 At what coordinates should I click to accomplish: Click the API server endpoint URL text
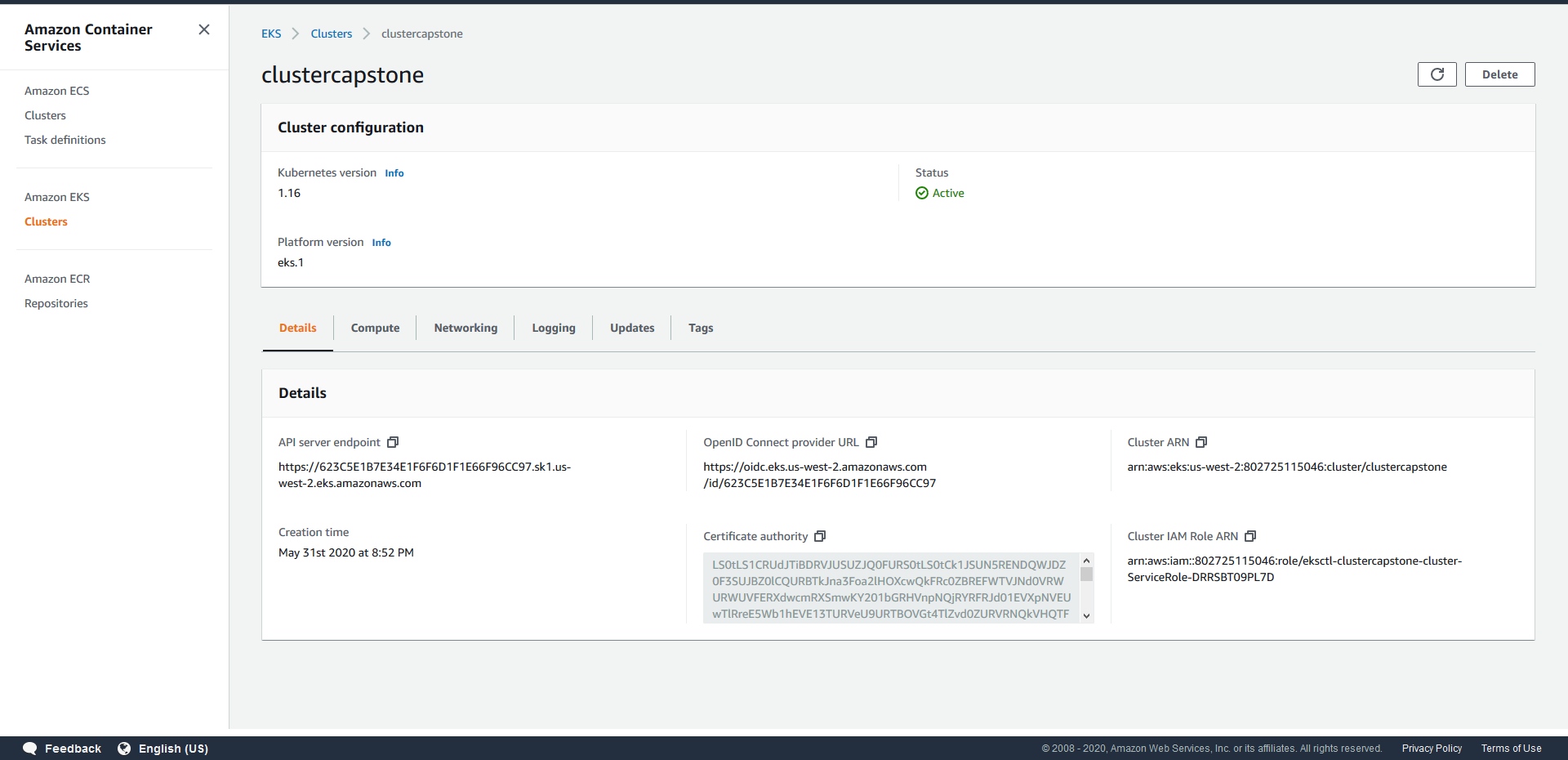pyautogui.click(x=425, y=475)
